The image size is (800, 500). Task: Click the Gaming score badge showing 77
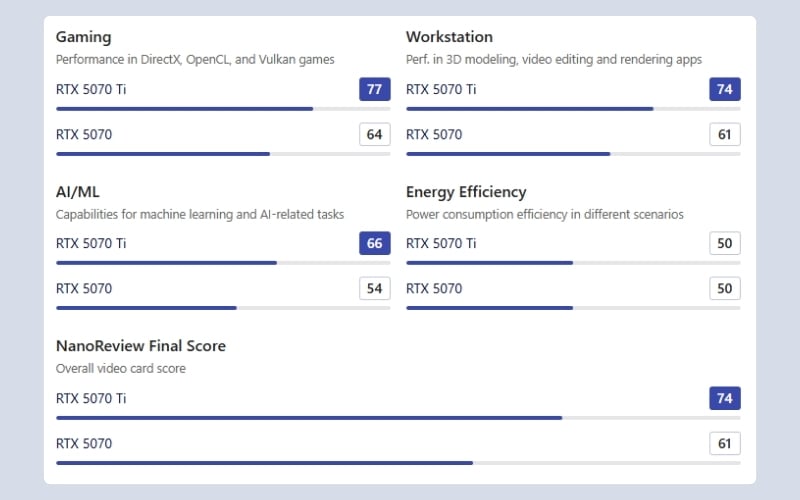point(375,89)
